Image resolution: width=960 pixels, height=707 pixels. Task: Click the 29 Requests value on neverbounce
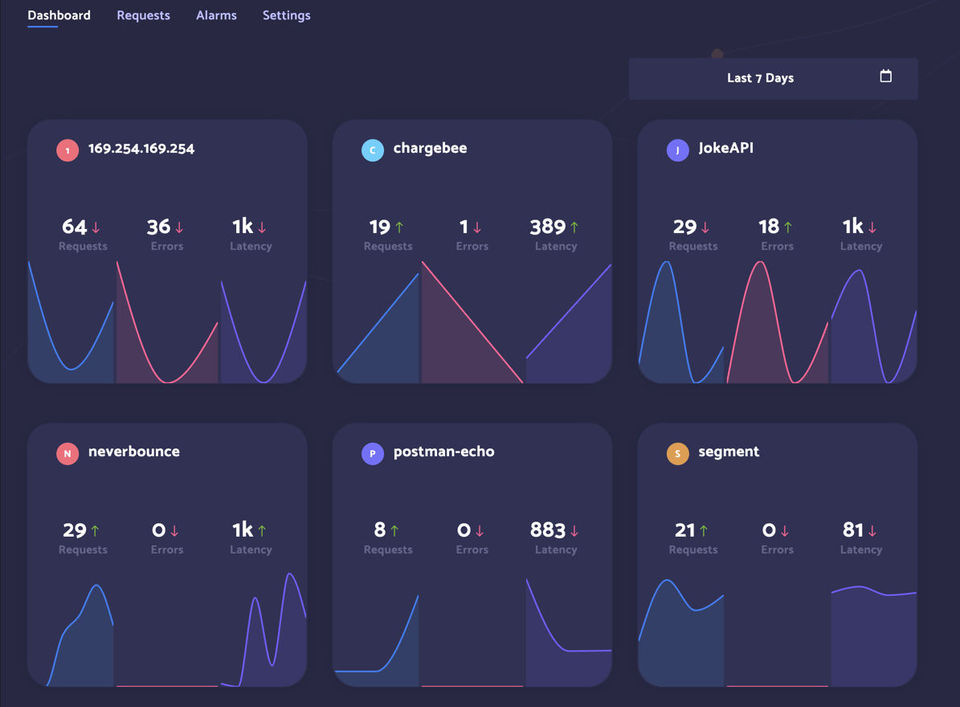(75, 530)
